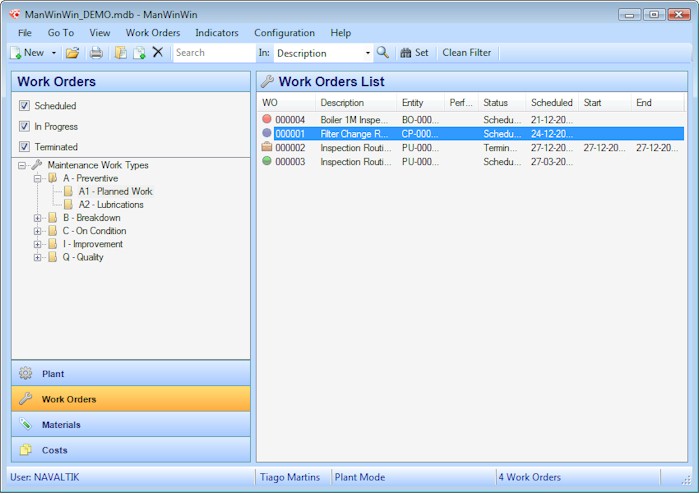Expand the I - Improvement node
The image size is (700, 494).
click(38, 245)
